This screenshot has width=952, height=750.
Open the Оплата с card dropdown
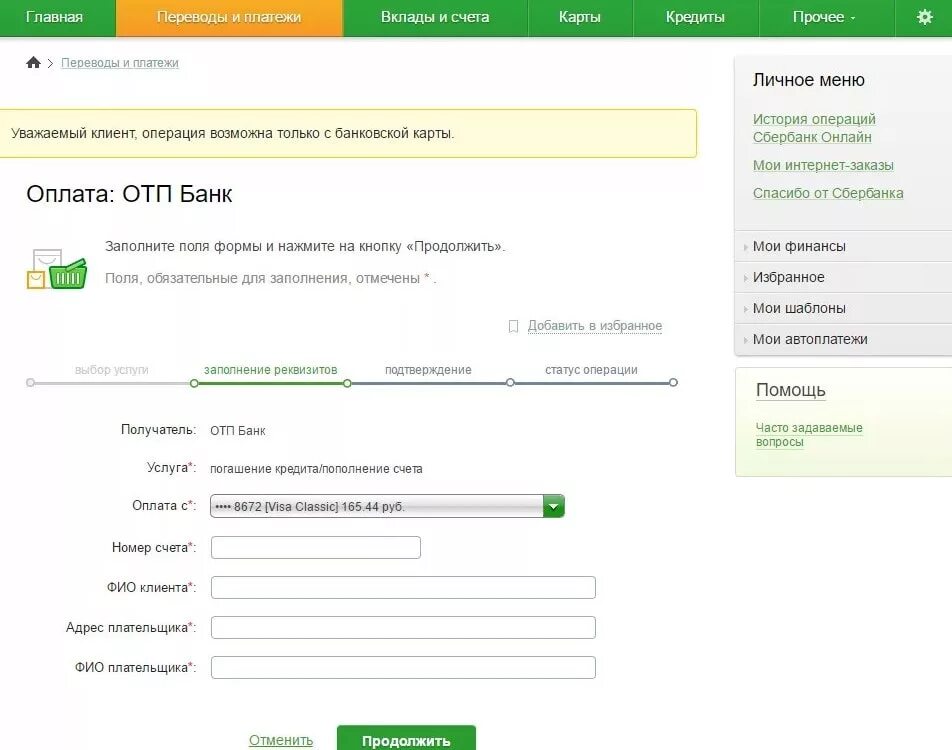click(x=387, y=506)
